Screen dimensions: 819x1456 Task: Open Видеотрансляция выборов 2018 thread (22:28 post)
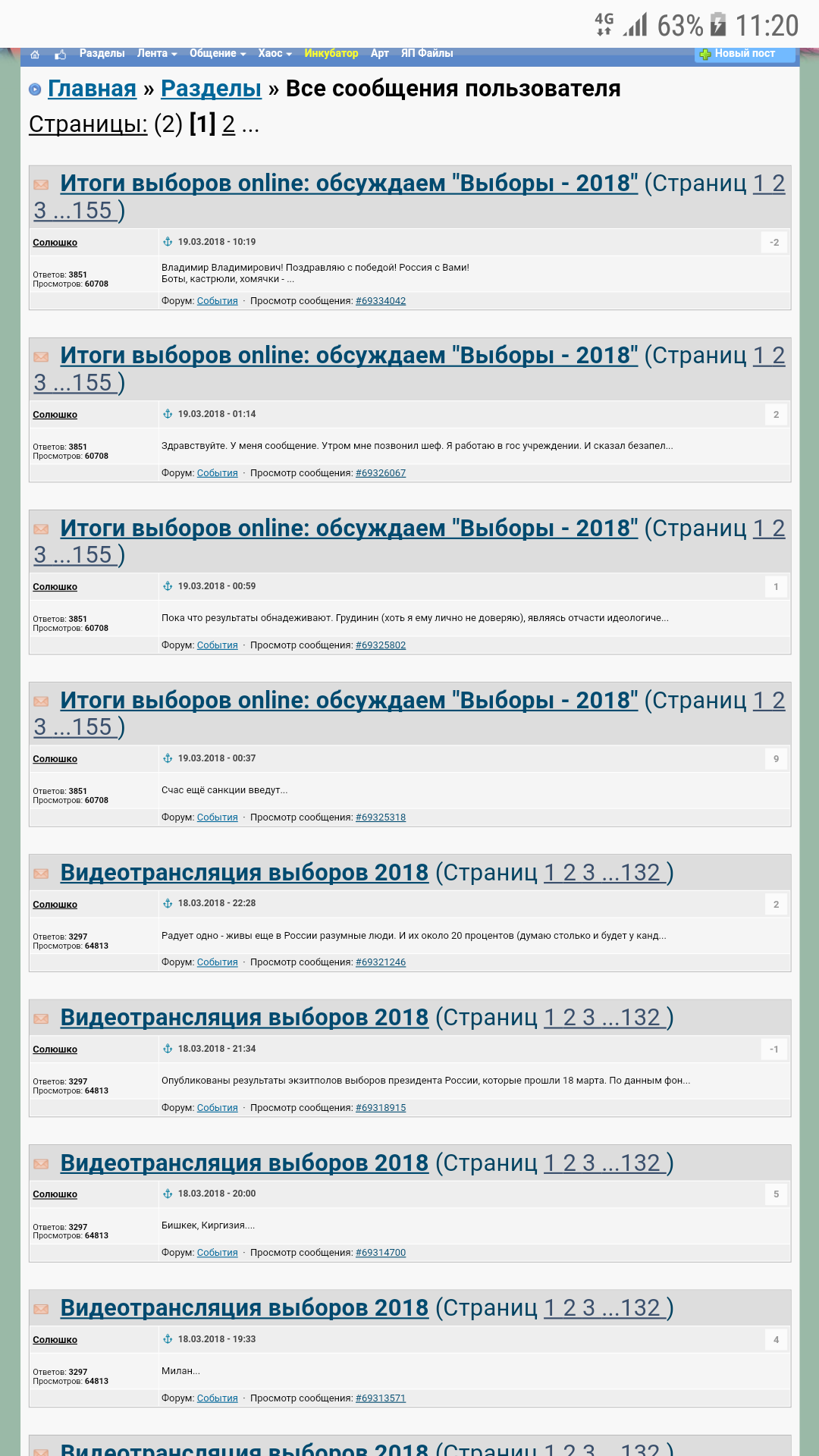(x=244, y=872)
